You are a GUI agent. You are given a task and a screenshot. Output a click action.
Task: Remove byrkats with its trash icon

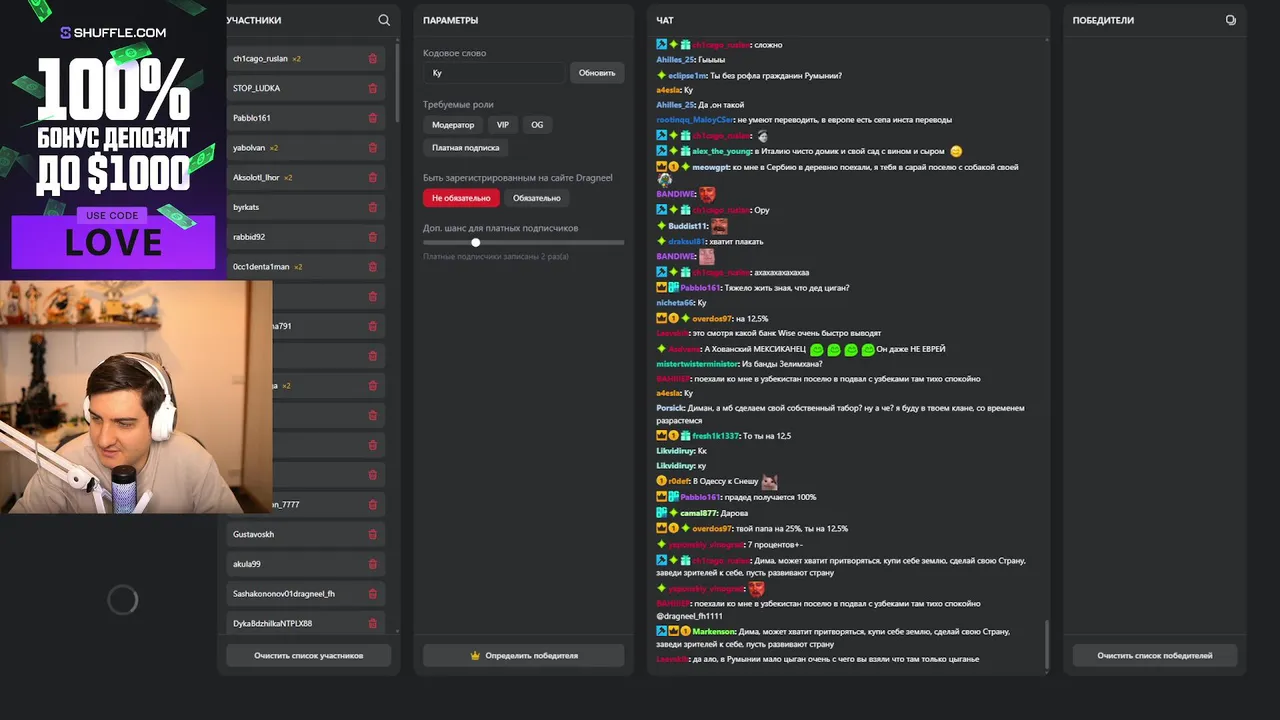(x=373, y=207)
